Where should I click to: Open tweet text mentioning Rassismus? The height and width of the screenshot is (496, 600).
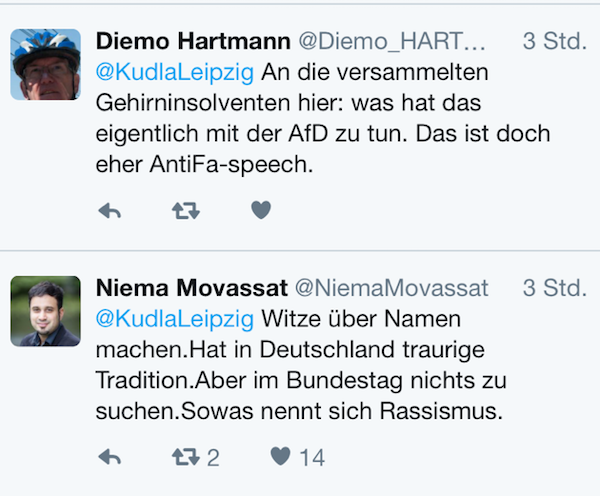click(301, 365)
